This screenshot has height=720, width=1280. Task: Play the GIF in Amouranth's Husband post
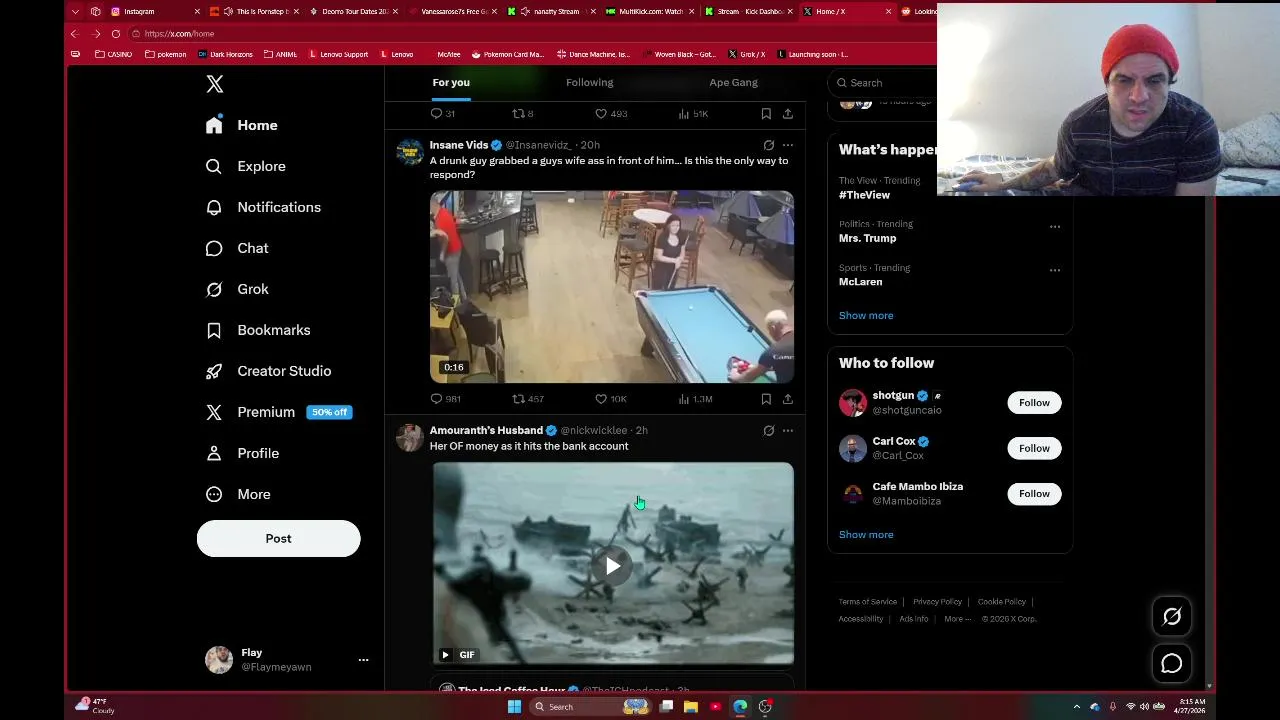pos(613,566)
